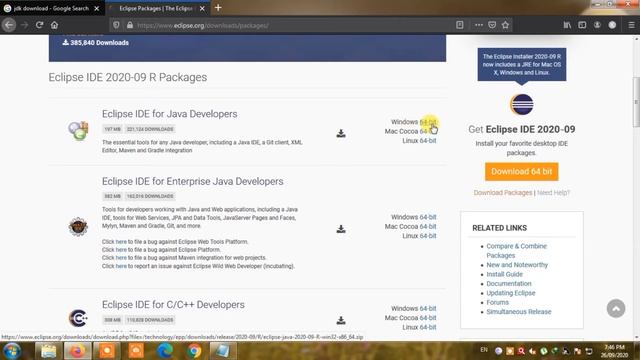Open the Download Packages link
The height and width of the screenshot is (360, 640).
coord(503,193)
